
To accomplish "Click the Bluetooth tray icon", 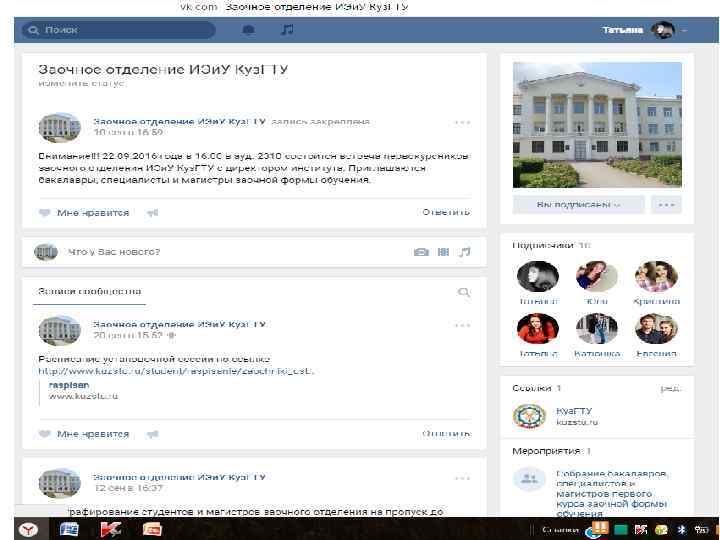I will pyautogui.click(x=681, y=530).
